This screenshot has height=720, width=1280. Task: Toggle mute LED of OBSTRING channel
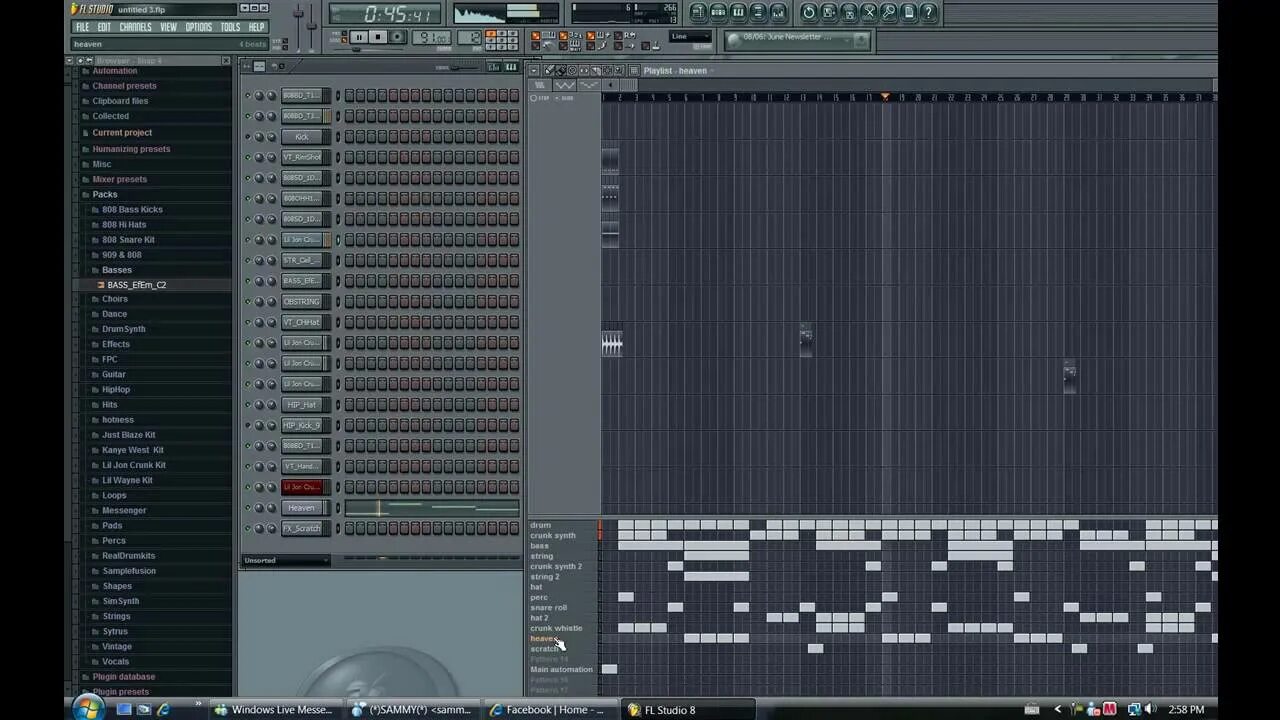pyautogui.click(x=248, y=302)
